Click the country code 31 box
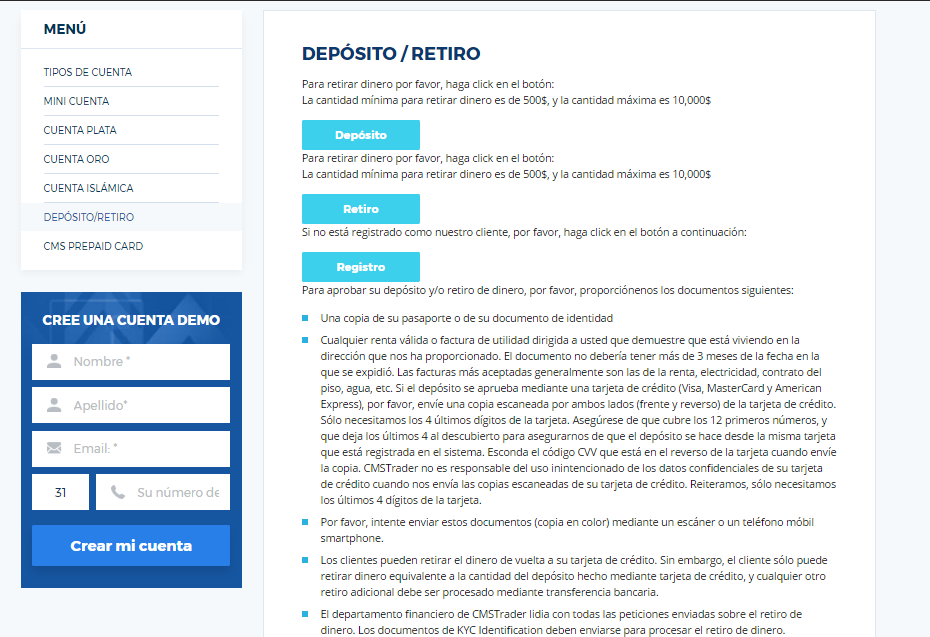 coord(60,492)
